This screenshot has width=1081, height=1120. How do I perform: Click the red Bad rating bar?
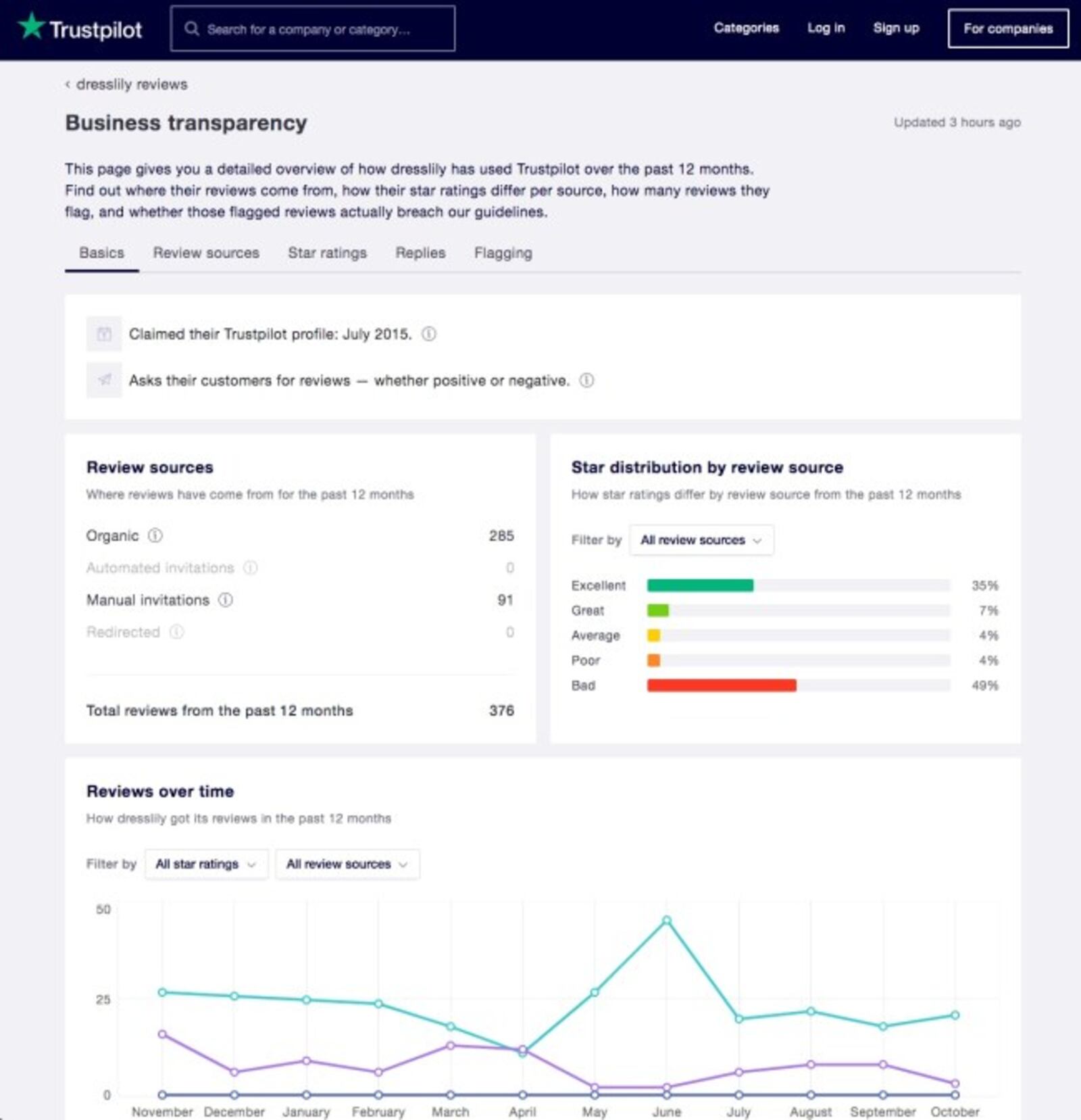(x=722, y=685)
